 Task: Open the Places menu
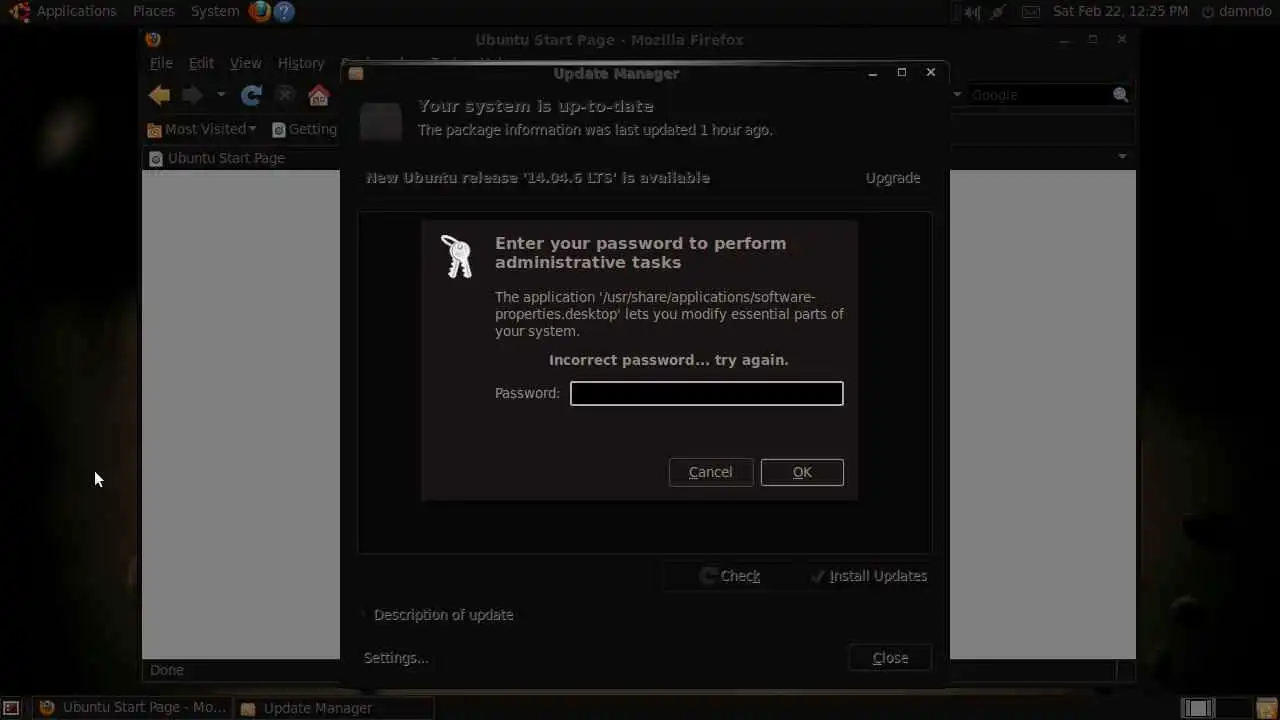[x=153, y=11]
